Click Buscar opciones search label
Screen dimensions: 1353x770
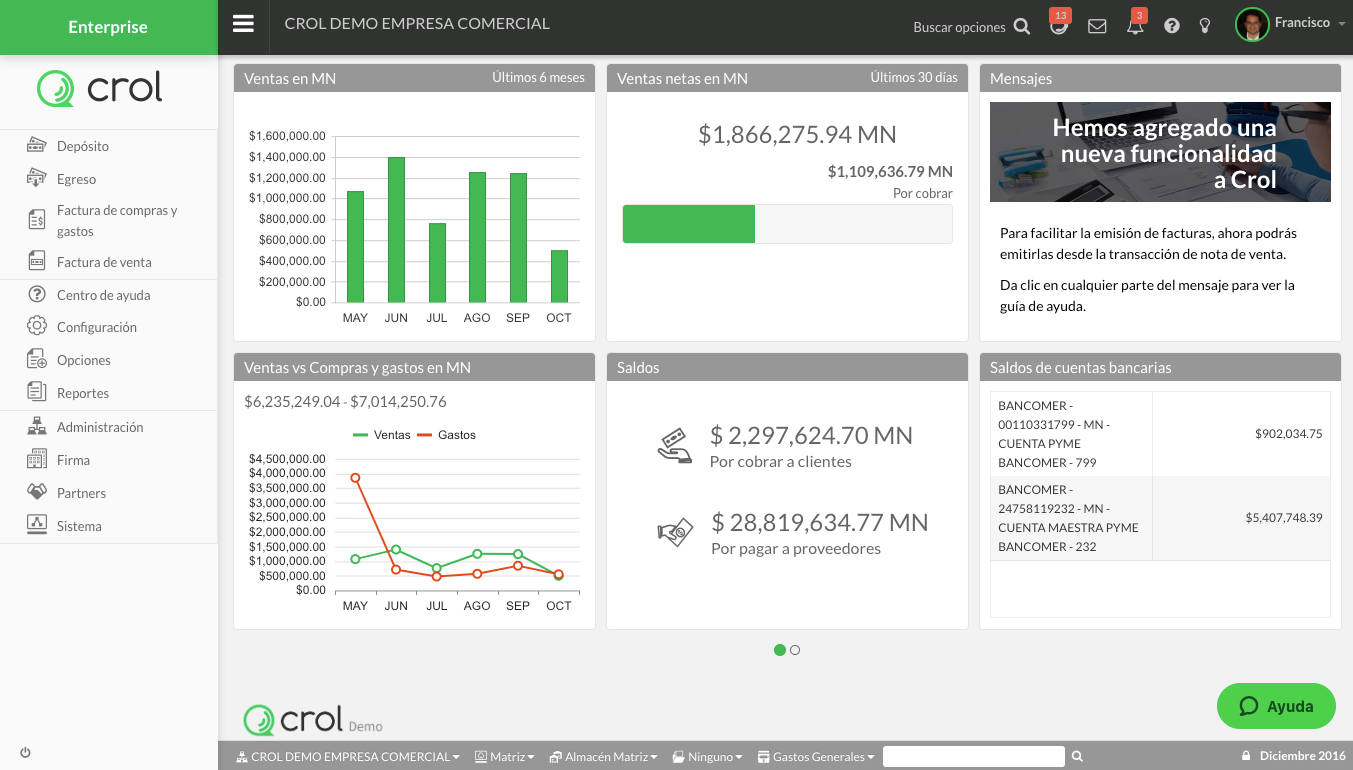[959, 27]
